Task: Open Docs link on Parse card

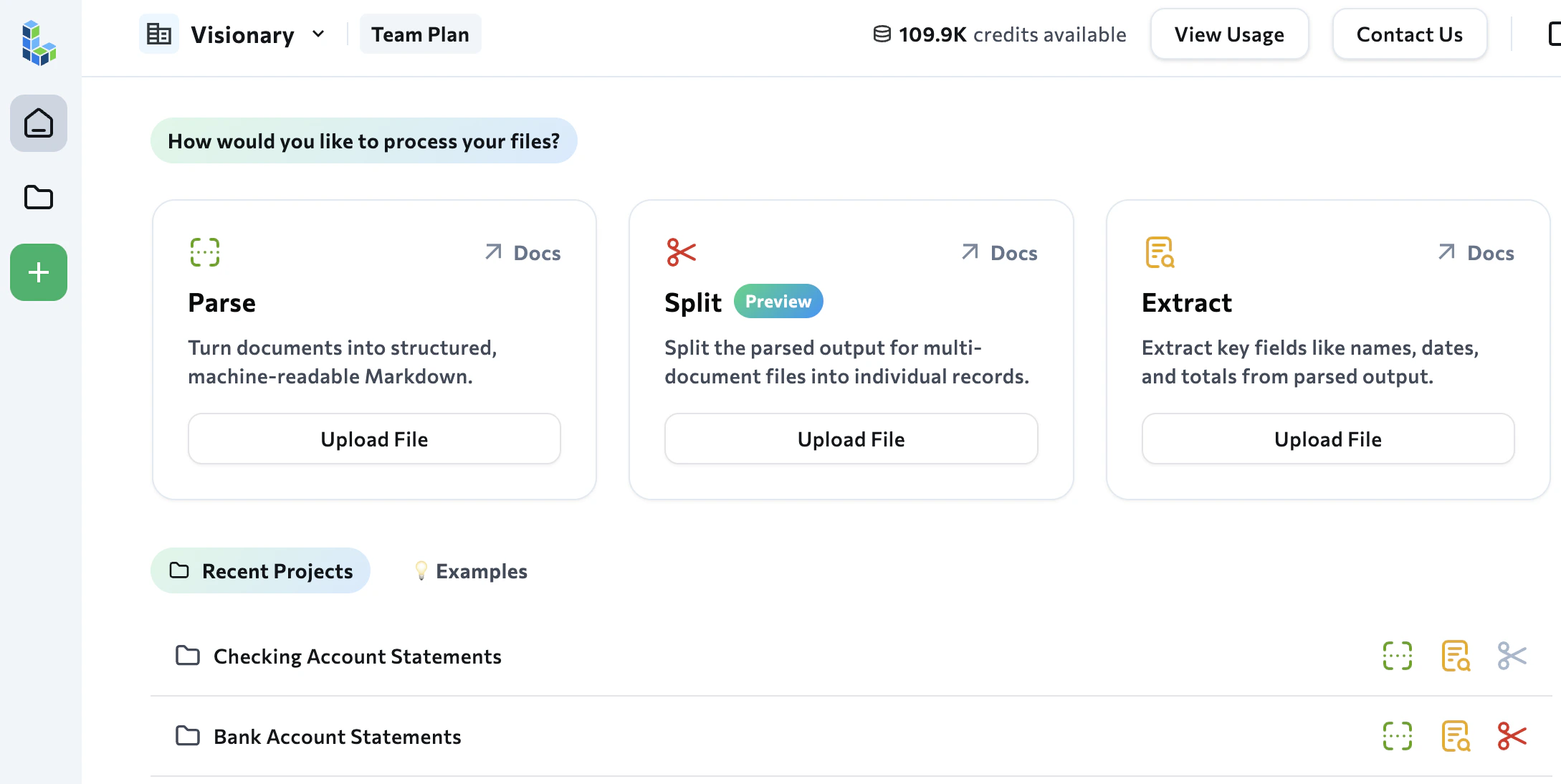Action: click(x=523, y=253)
